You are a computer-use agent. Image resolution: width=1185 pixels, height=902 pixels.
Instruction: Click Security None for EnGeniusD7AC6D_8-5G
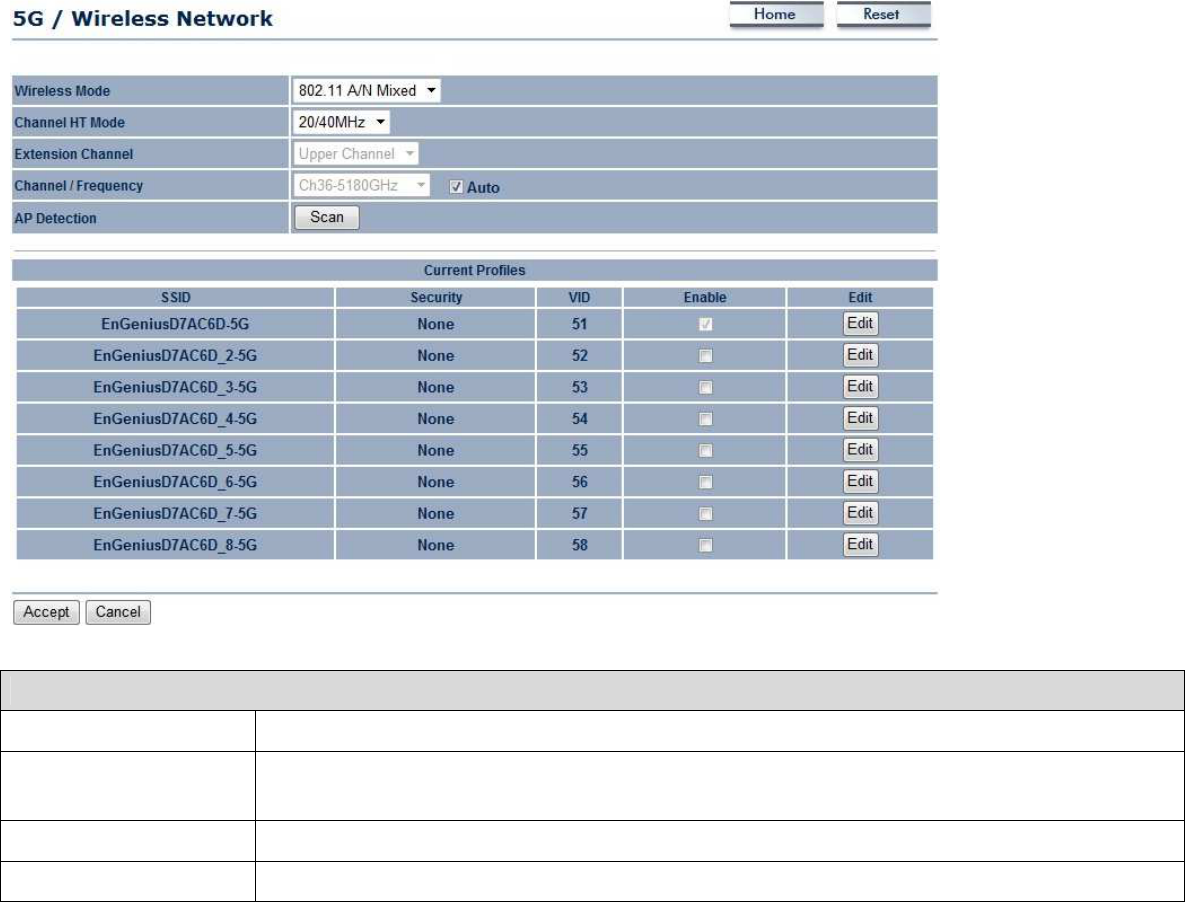pos(436,545)
